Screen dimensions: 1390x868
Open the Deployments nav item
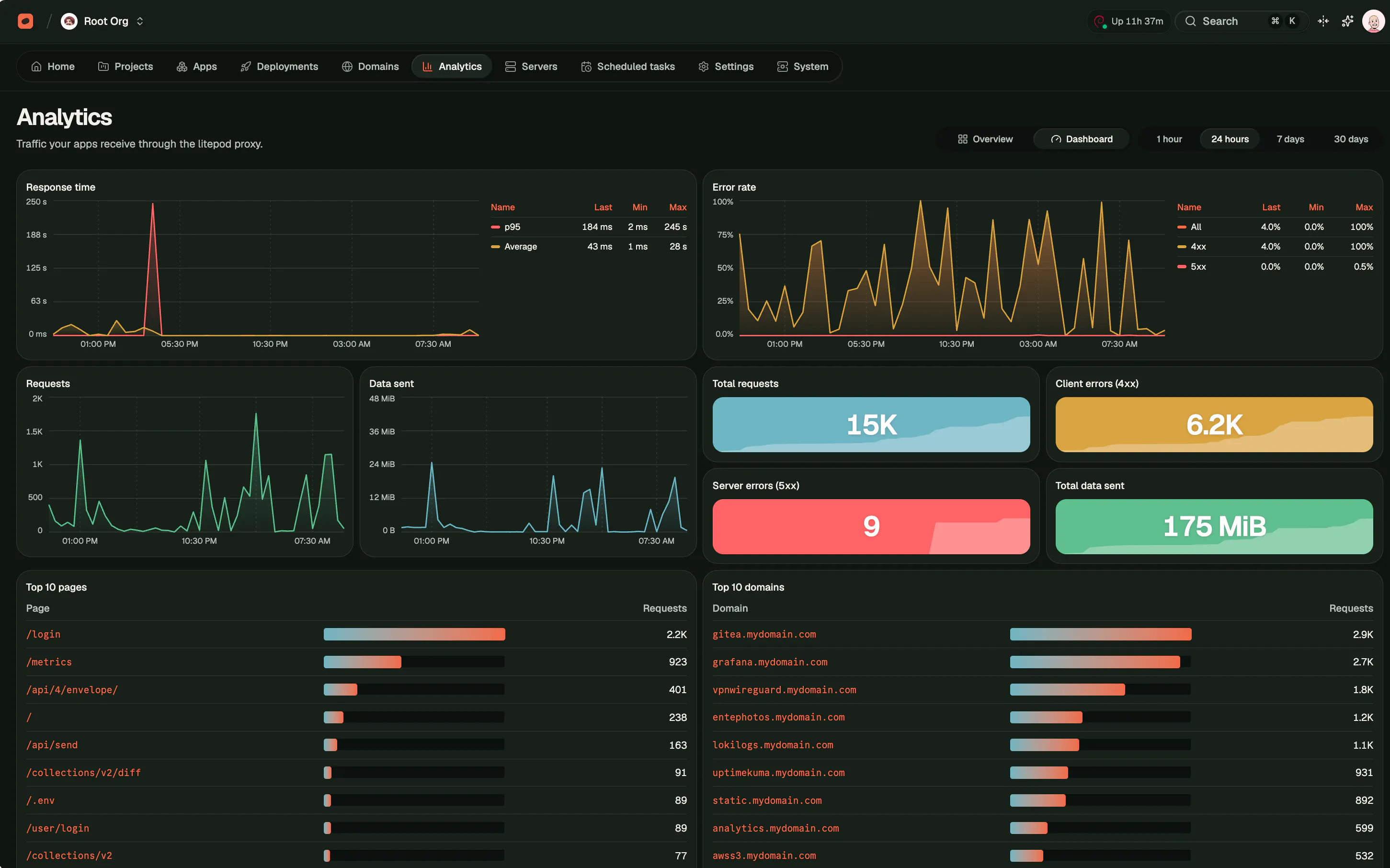coord(279,67)
